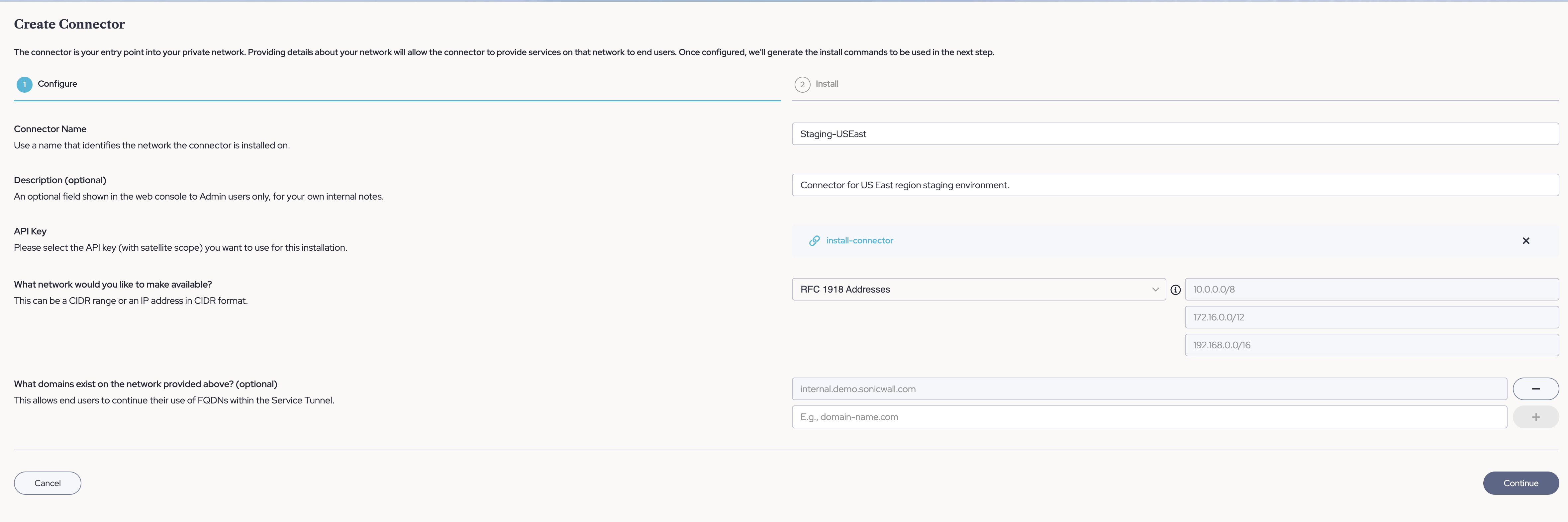Click into the Description text field

coord(1174,185)
